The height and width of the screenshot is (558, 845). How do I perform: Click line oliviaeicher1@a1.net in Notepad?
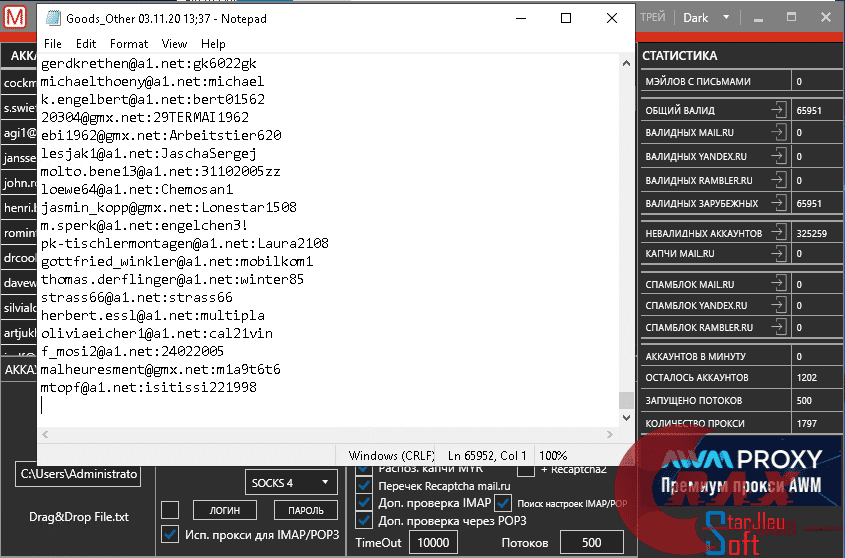[157, 333]
